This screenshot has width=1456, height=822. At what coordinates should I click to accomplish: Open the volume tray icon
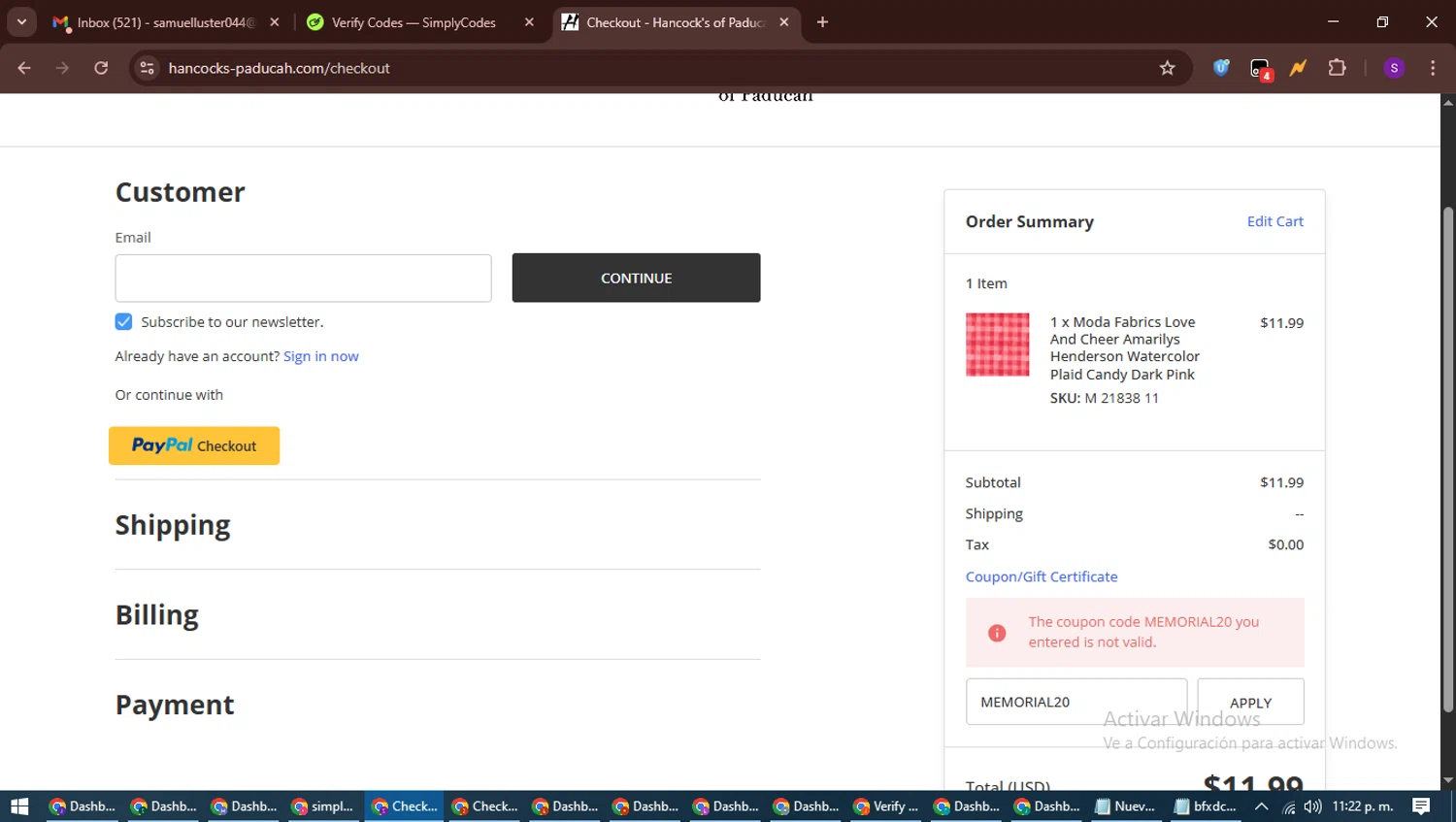click(1313, 806)
